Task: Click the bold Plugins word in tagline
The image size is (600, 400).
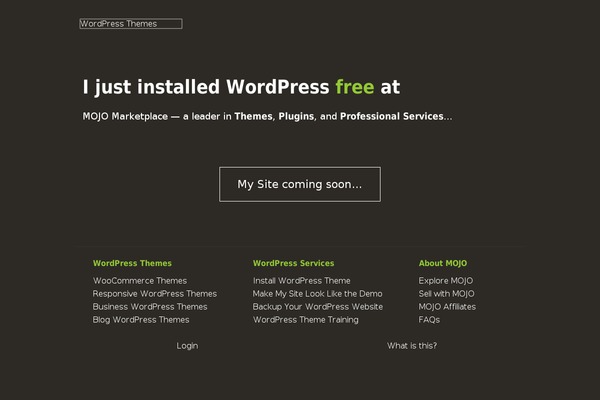Action: [296, 116]
